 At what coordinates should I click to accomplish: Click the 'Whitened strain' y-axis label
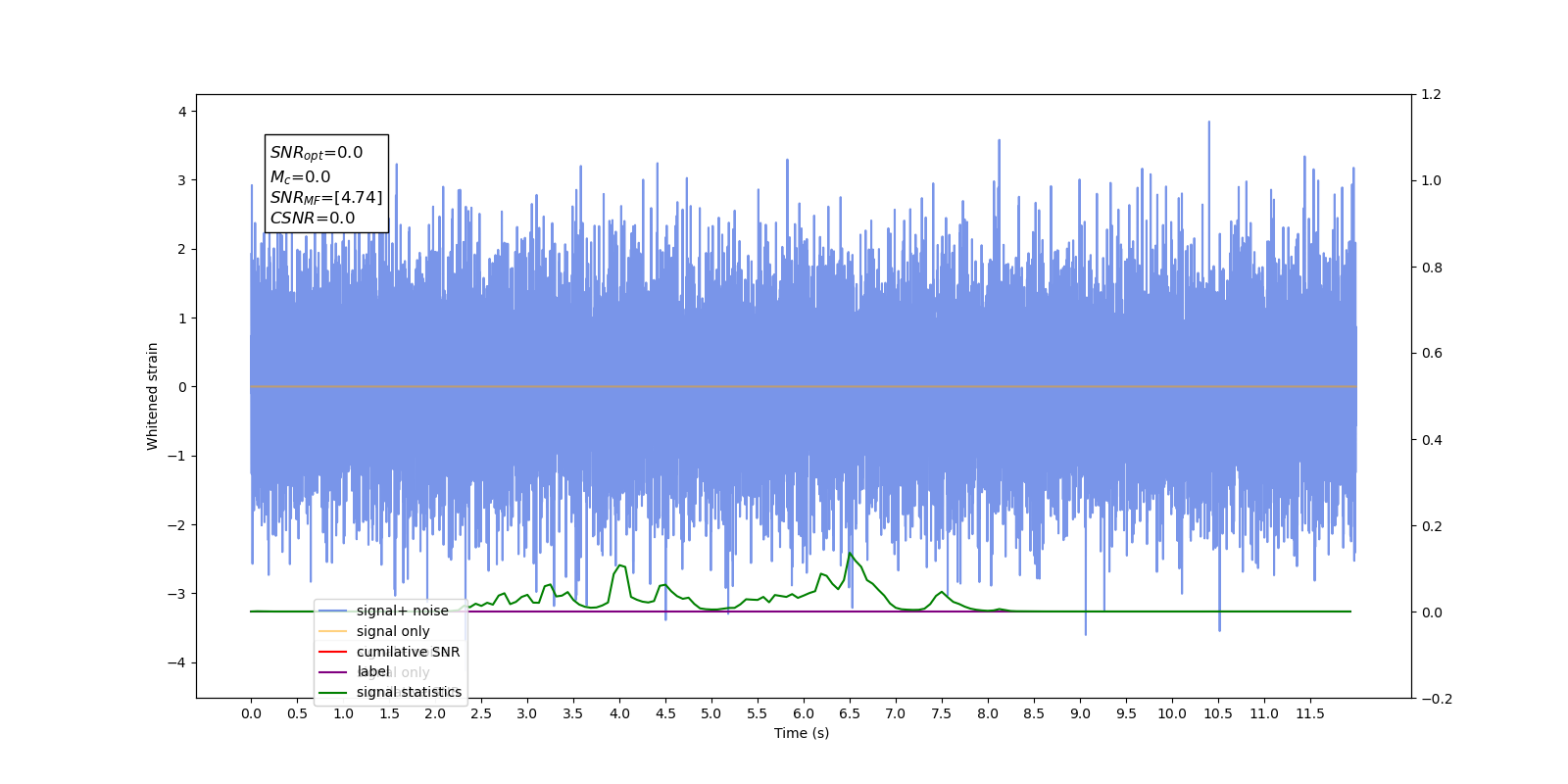pos(152,396)
